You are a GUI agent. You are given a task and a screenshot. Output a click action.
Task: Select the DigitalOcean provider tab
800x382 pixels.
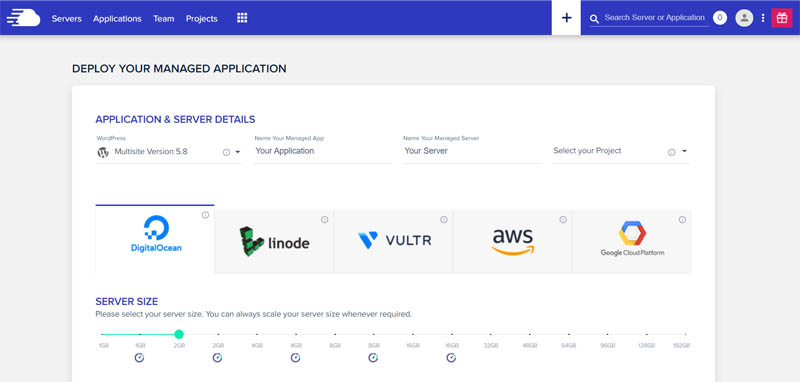tap(155, 239)
